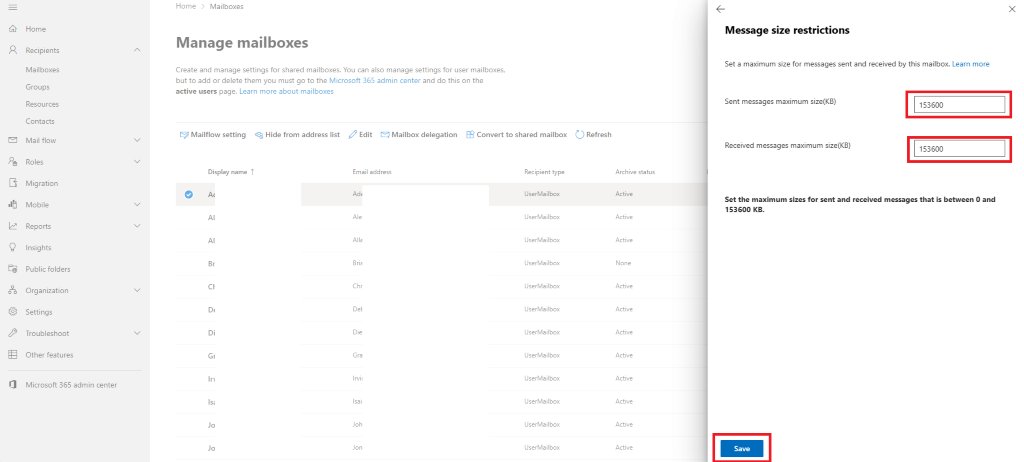
Task: Open Mailboxes under Recipients
Action: click(x=42, y=69)
